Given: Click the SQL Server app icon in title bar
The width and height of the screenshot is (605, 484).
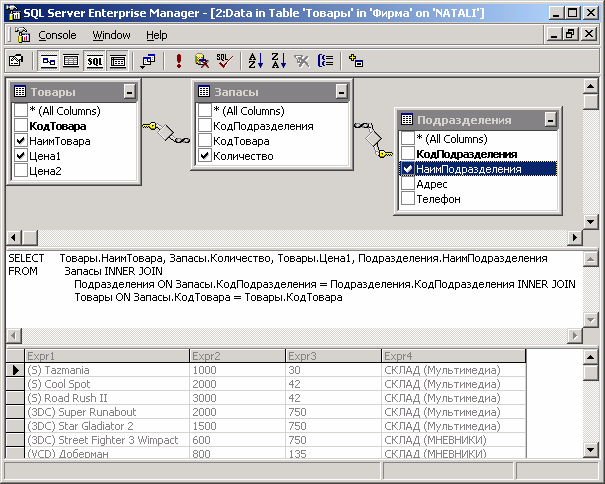Looking at the screenshot, I should tap(14, 13).
